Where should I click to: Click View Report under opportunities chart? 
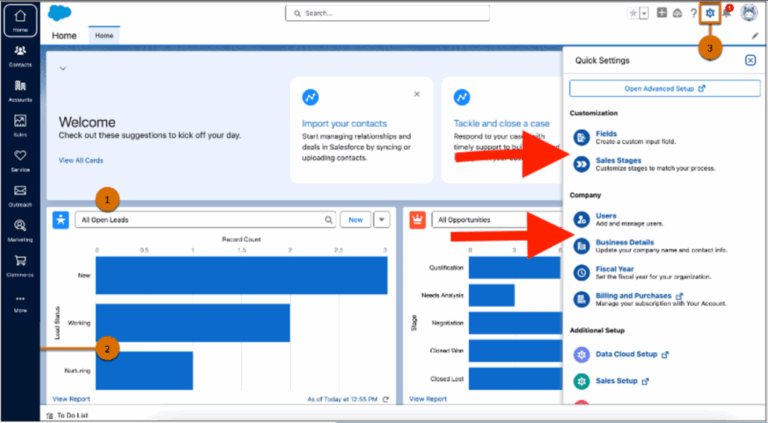(x=428, y=399)
